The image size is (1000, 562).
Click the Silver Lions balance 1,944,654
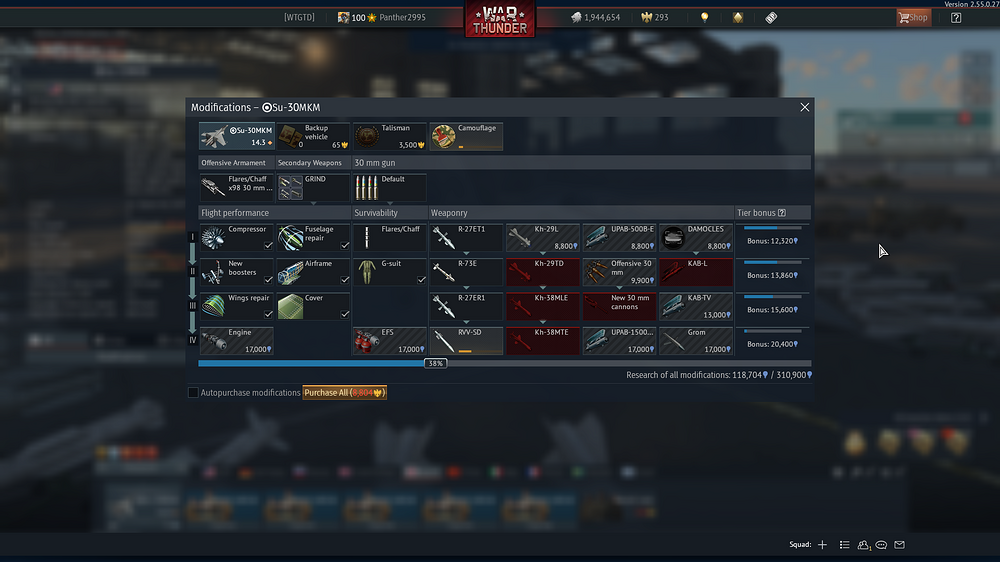(x=596, y=17)
